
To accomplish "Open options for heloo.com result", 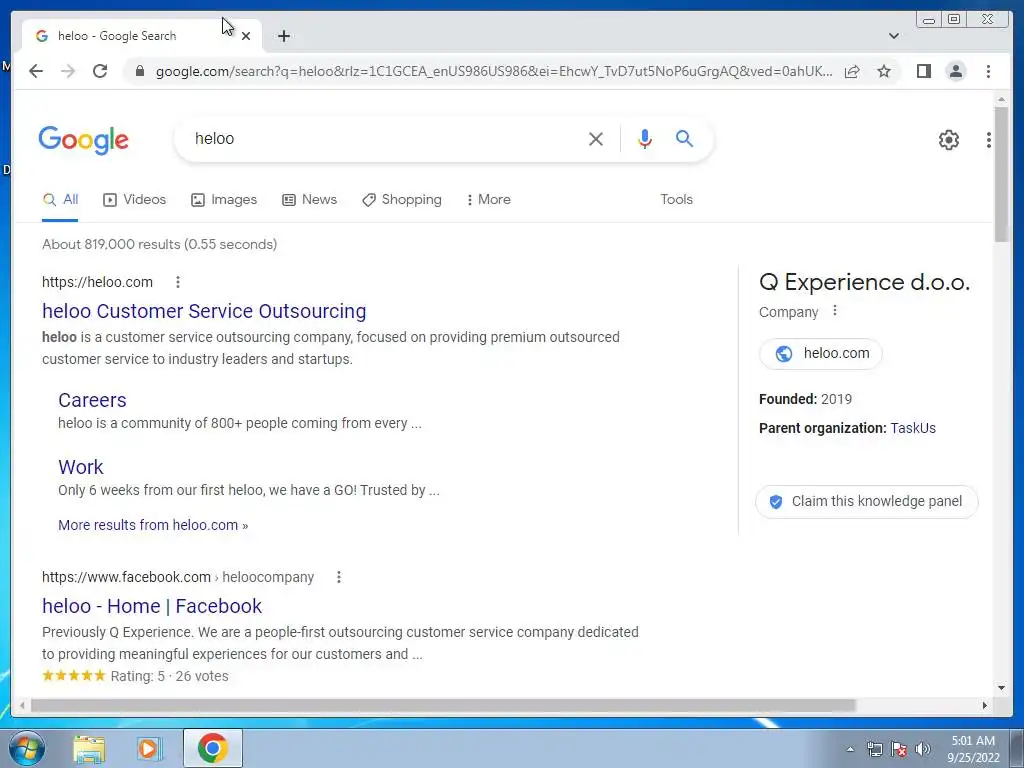I will (x=178, y=282).
